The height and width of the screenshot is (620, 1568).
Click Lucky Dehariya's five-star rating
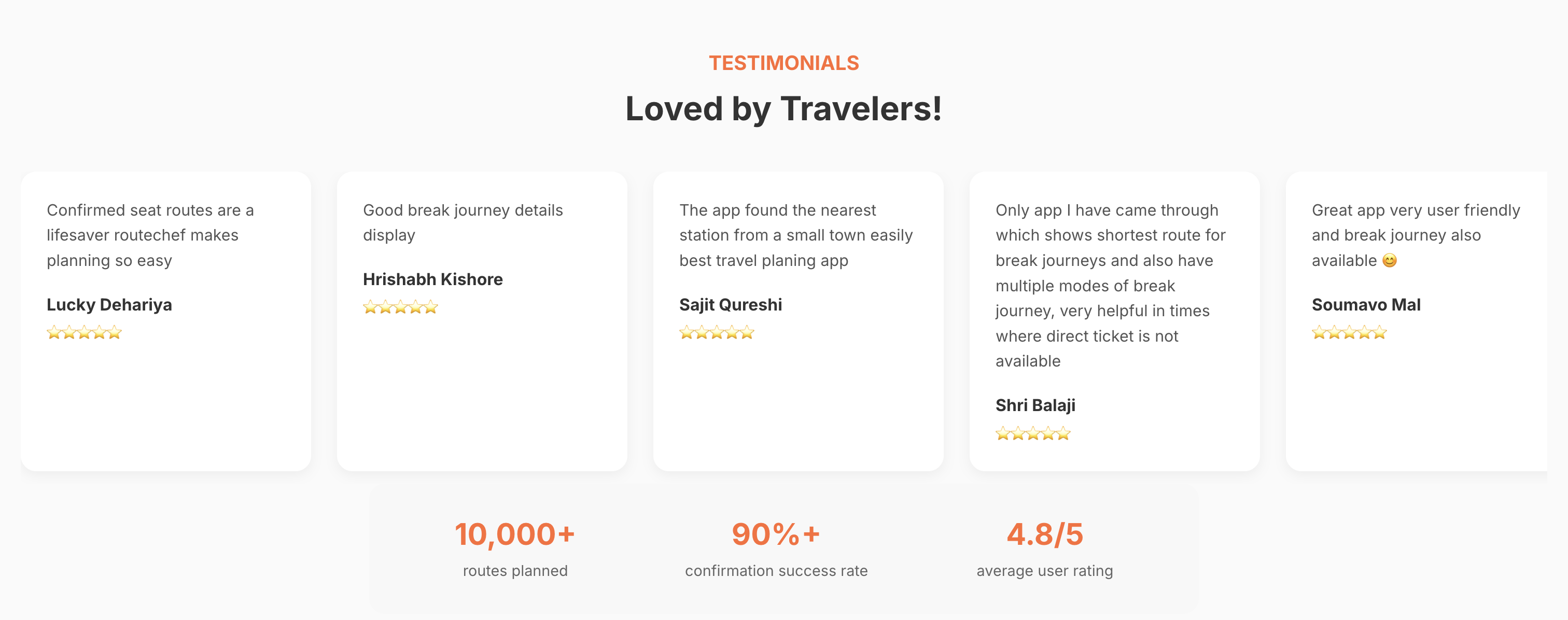pyautogui.click(x=84, y=332)
